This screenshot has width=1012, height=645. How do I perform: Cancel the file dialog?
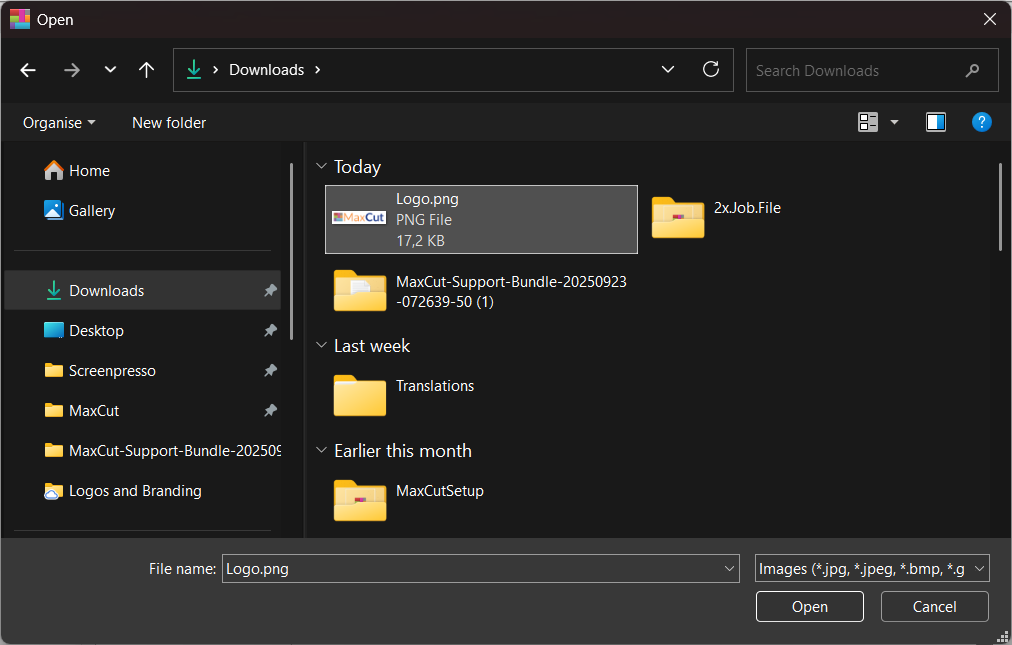(x=934, y=607)
